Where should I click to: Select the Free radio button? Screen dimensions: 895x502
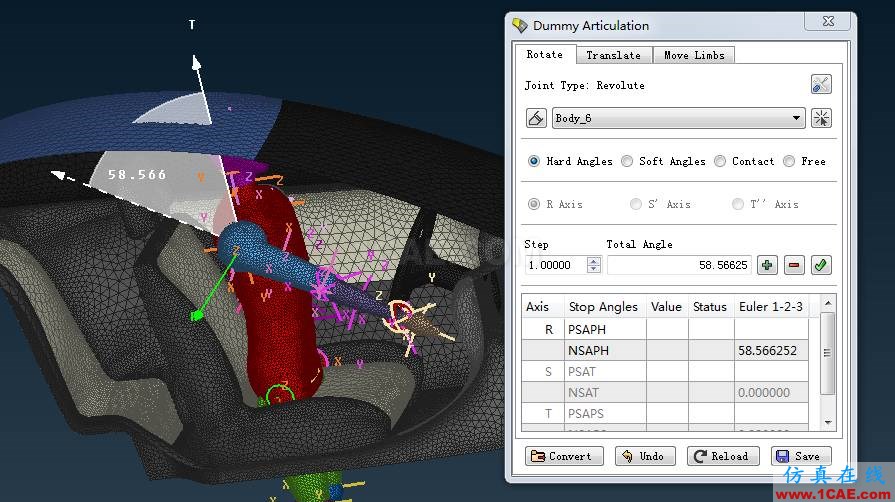[x=789, y=161]
